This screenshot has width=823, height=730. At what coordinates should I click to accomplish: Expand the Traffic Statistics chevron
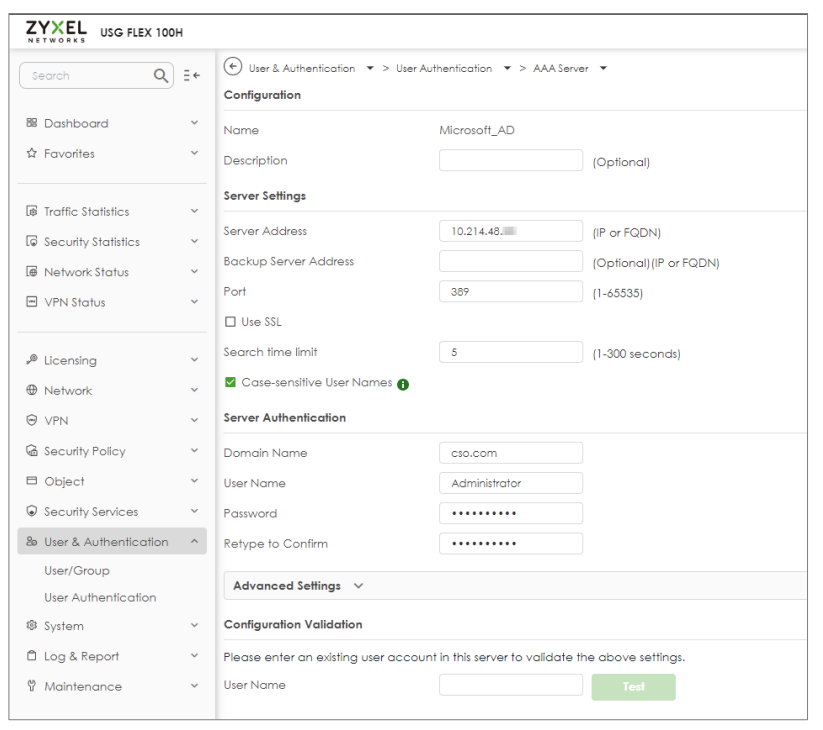tap(194, 211)
